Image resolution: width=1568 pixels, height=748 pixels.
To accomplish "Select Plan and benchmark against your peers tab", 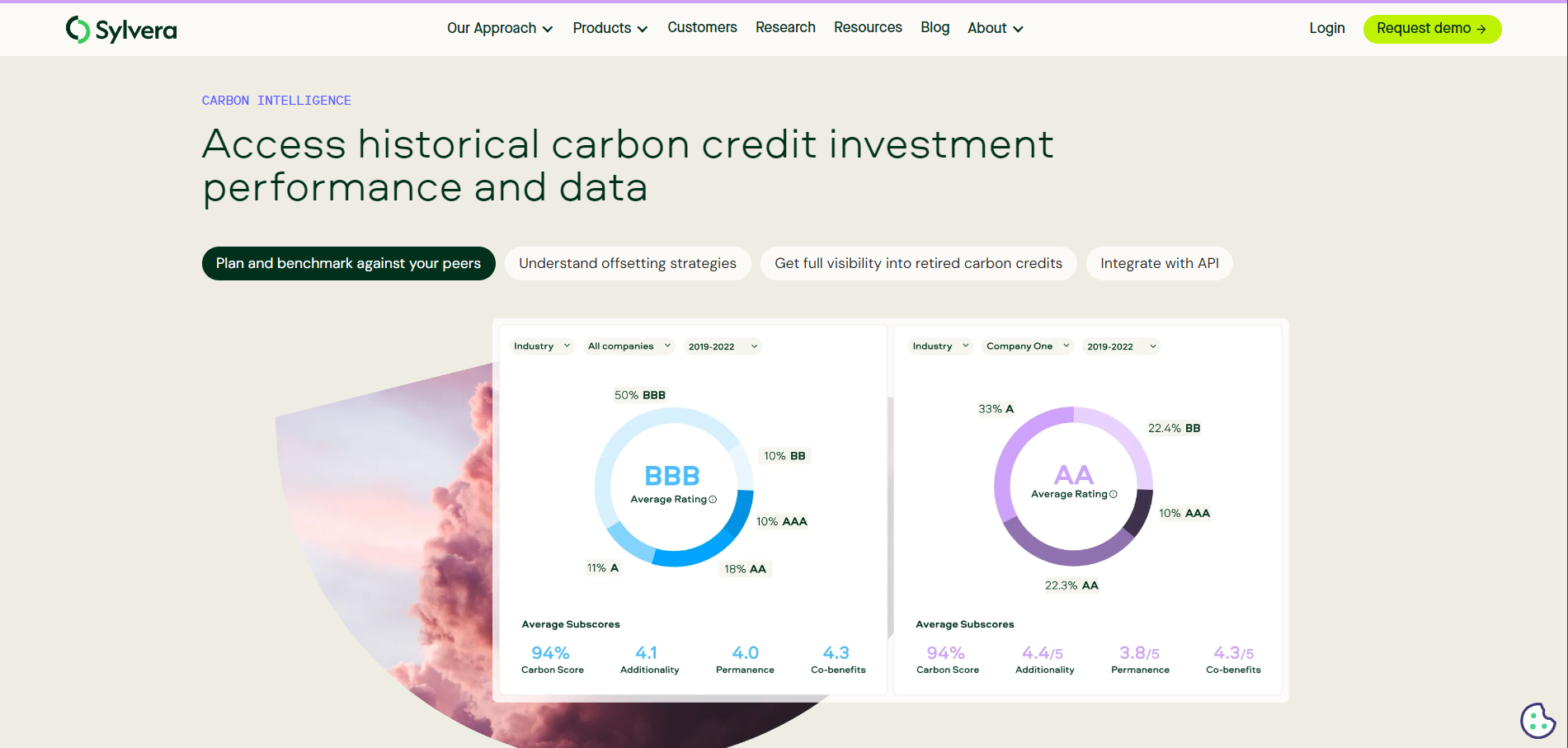I will pyautogui.click(x=348, y=263).
